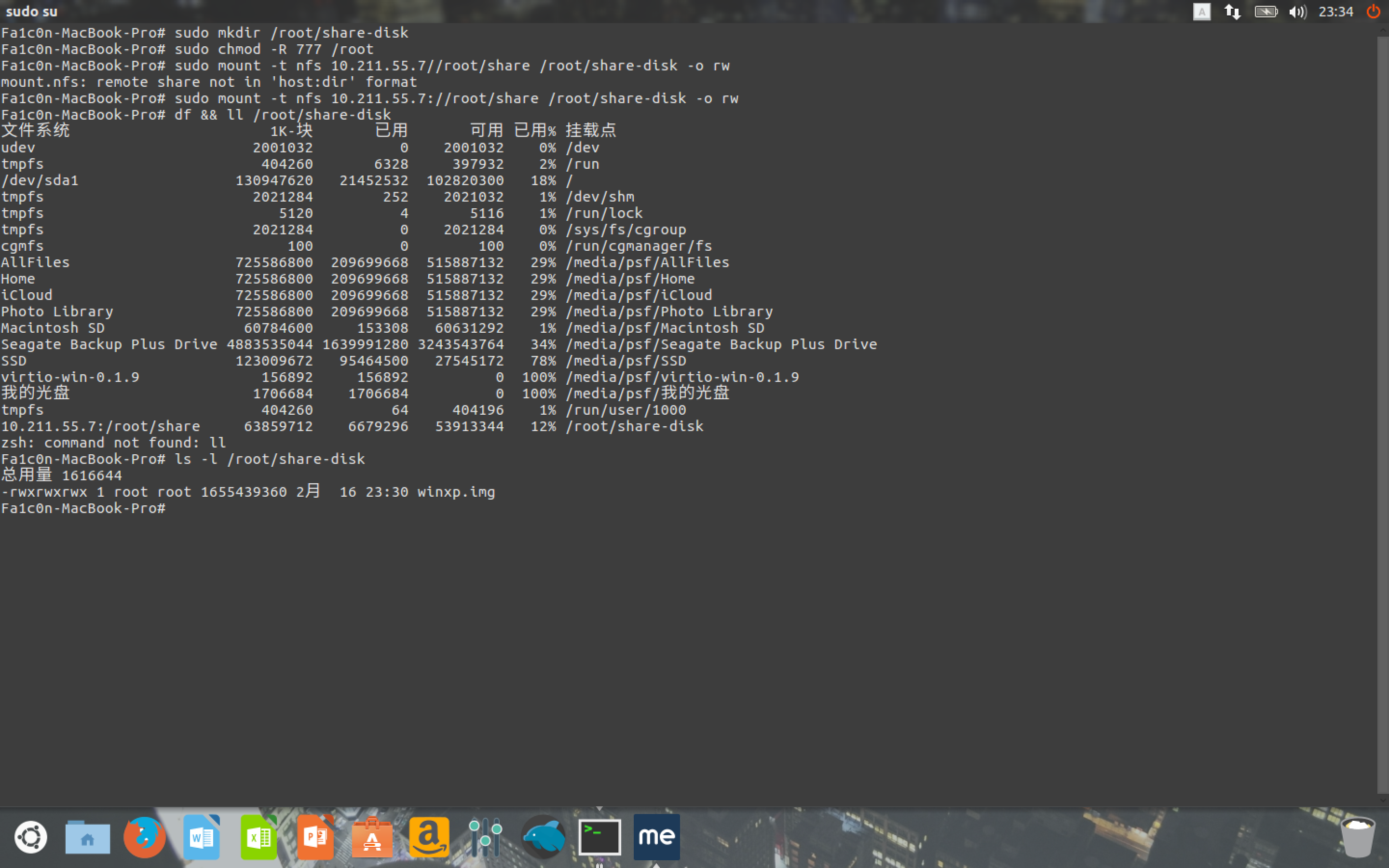1389x868 pixels.
Task: Open LibreOffice Writer from dock
Action: click(x=202, y=837)
